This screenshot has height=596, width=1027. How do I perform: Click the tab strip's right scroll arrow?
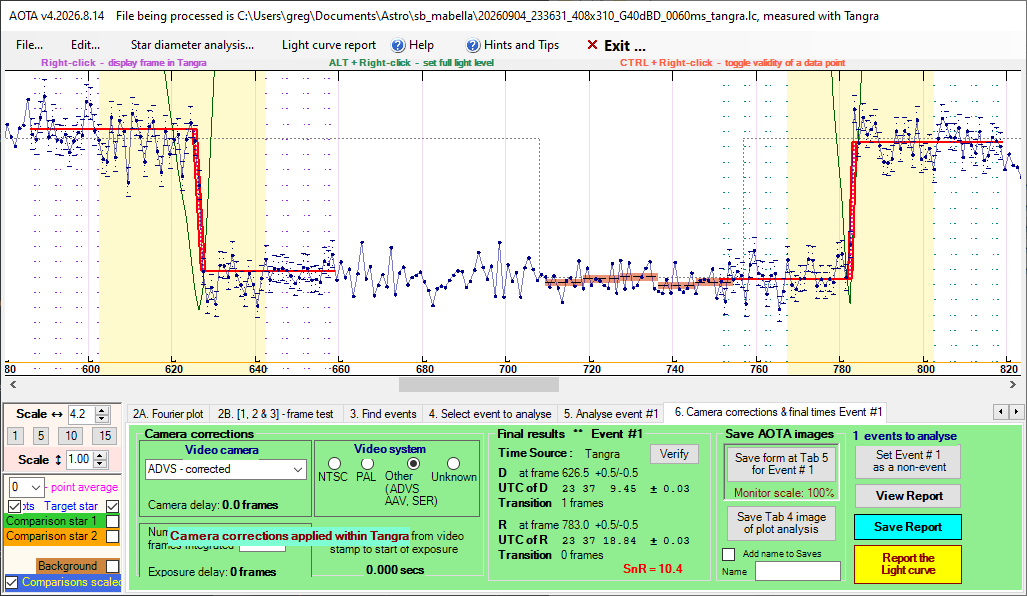coord(1016,412)
